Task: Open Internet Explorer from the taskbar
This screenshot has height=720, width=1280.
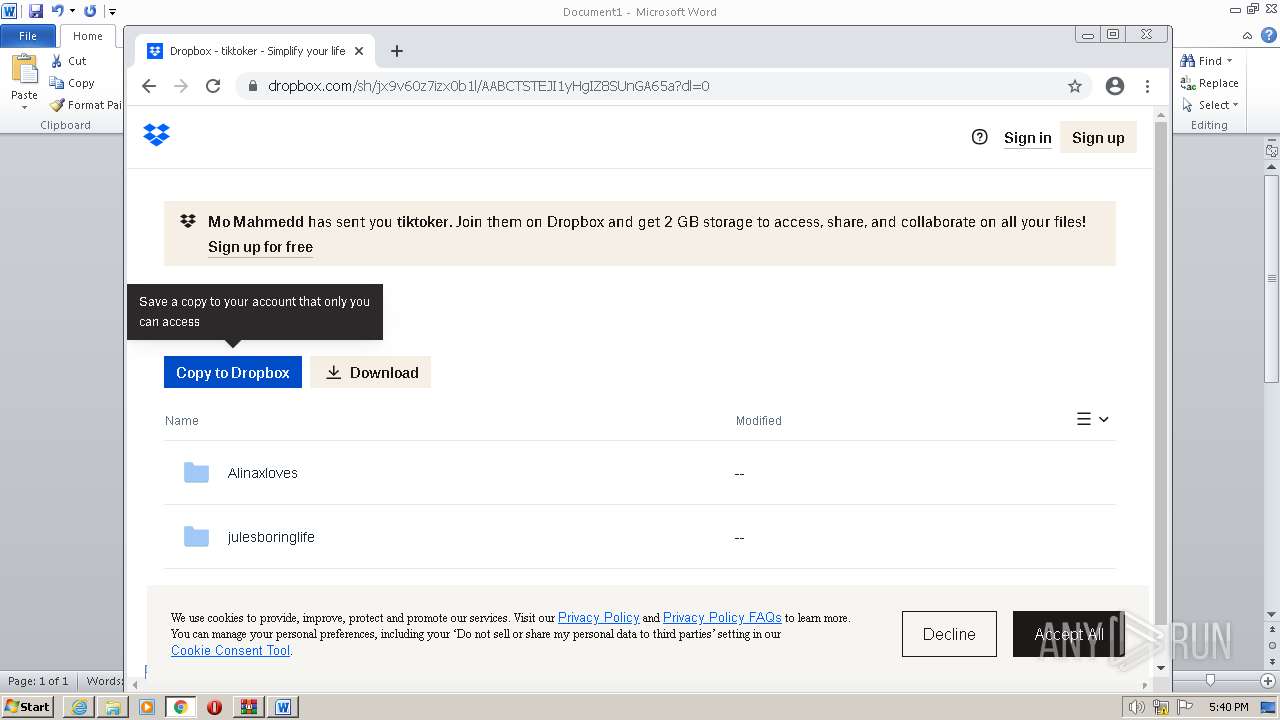Action: pos(79,707)
